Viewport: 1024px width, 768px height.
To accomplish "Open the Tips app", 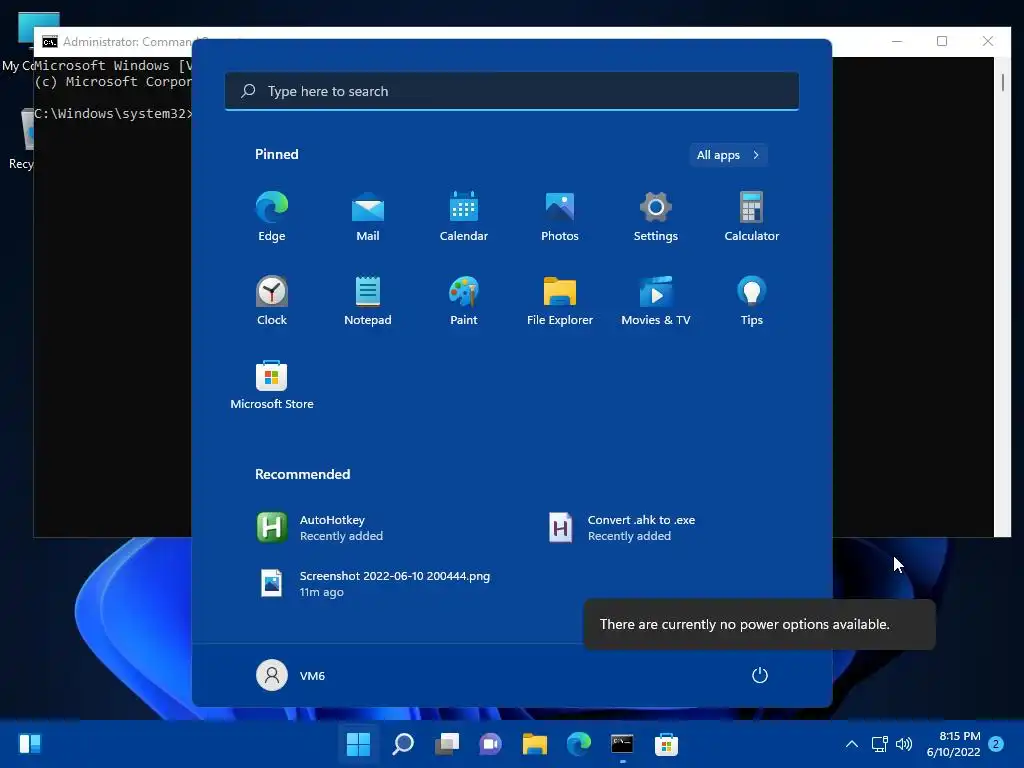I will [x=752, y=301].
